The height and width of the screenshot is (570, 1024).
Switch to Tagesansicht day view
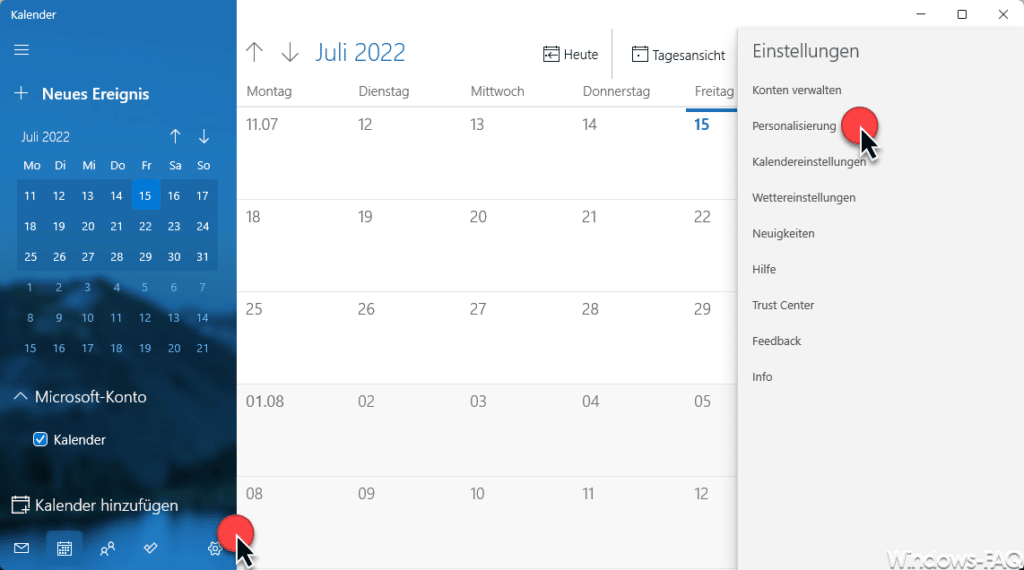coord(678,55)
